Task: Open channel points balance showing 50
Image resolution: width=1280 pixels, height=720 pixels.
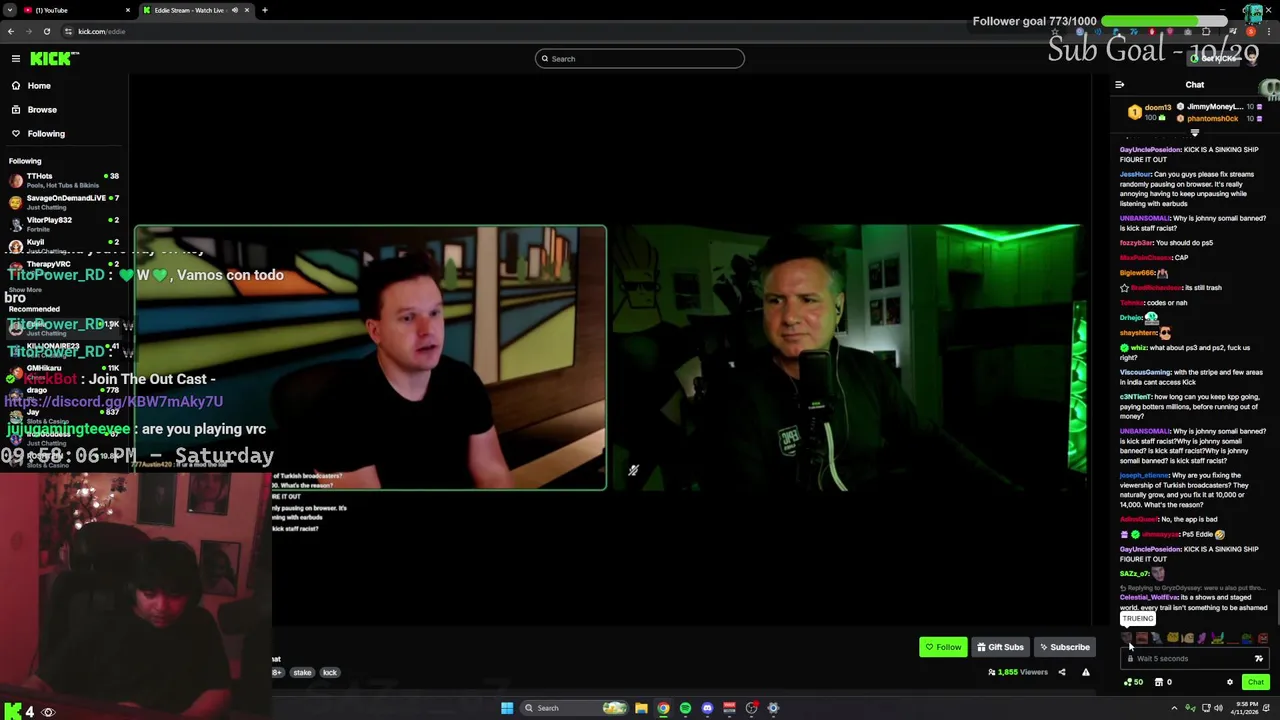Action: click(x=1134, y=682)
